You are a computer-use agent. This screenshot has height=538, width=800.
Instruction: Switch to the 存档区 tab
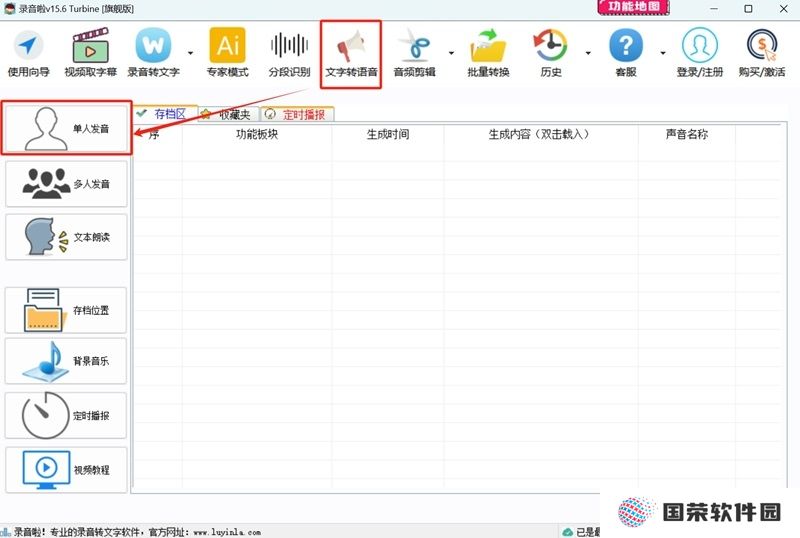click(x=164, y=114)
